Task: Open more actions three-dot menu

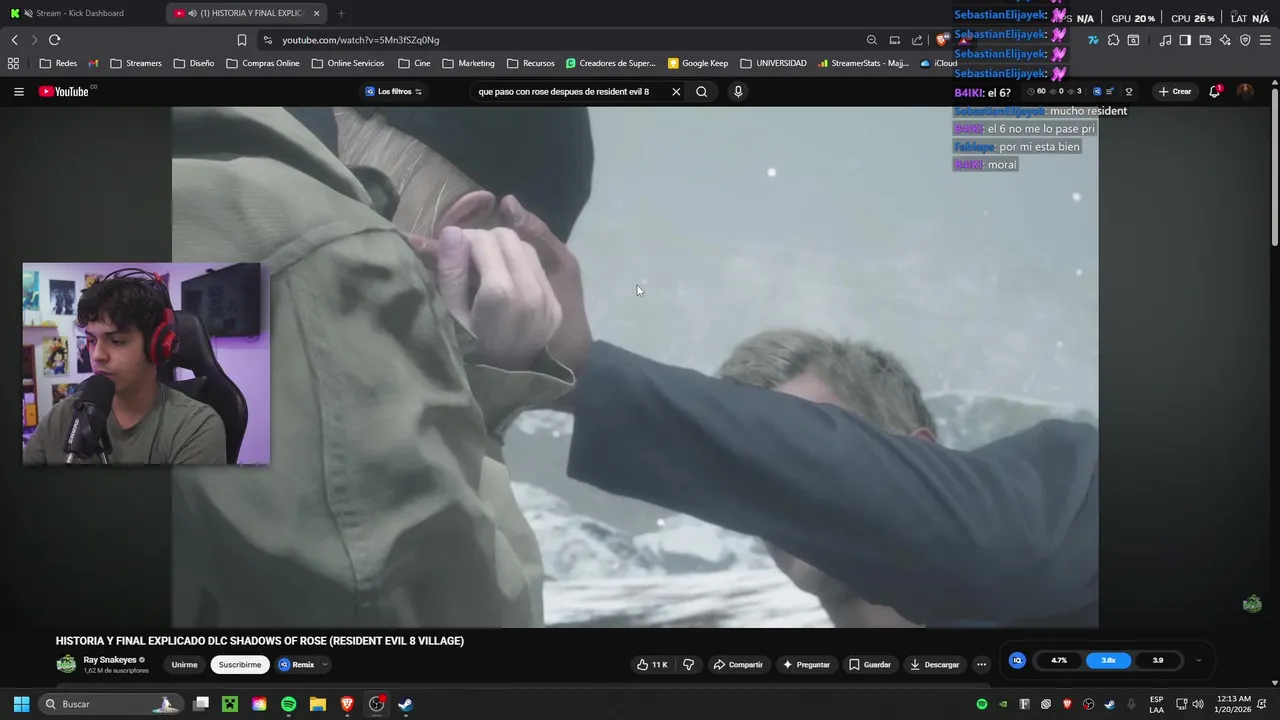Action: point(981,664)
